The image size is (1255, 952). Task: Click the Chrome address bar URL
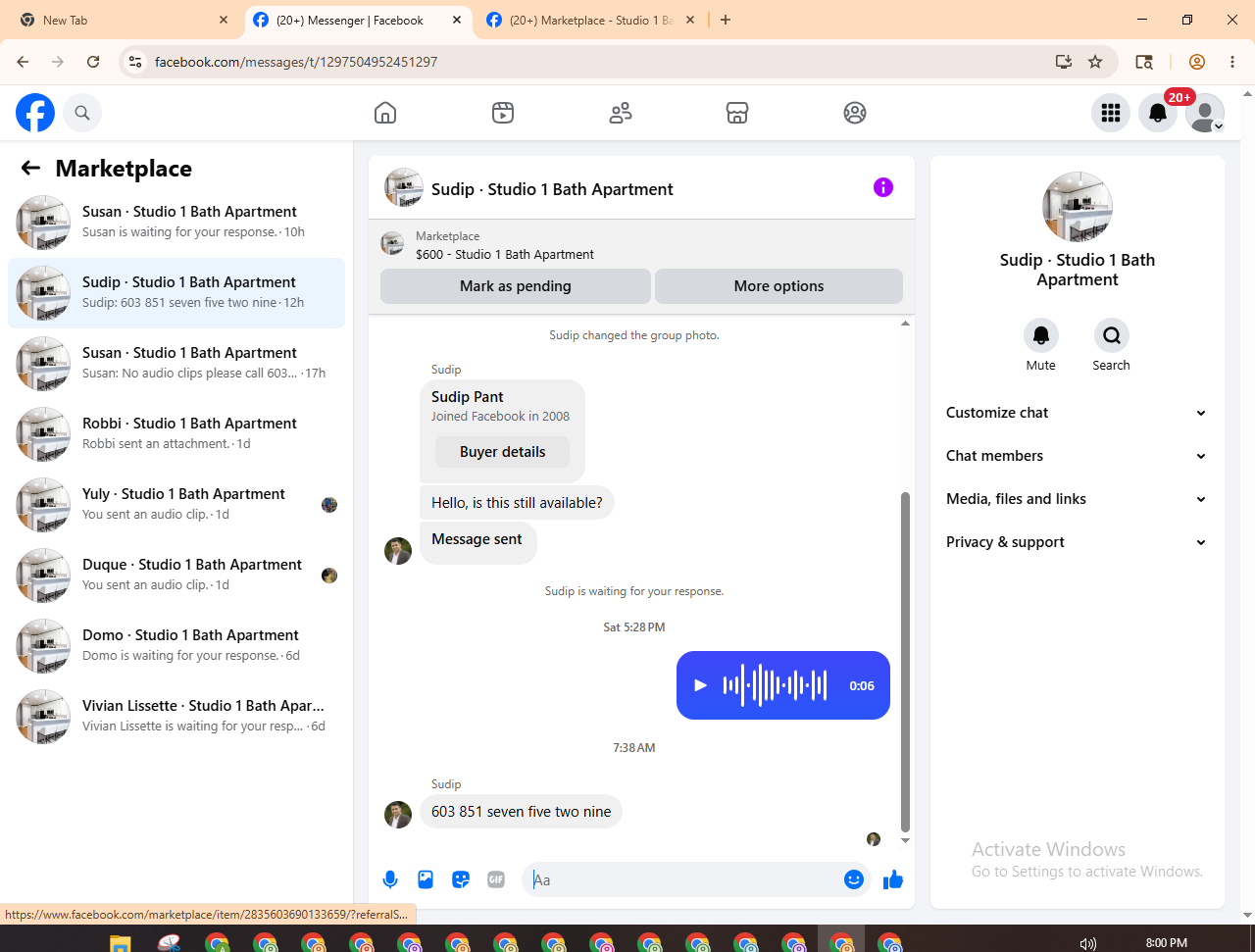pos(296,62)
